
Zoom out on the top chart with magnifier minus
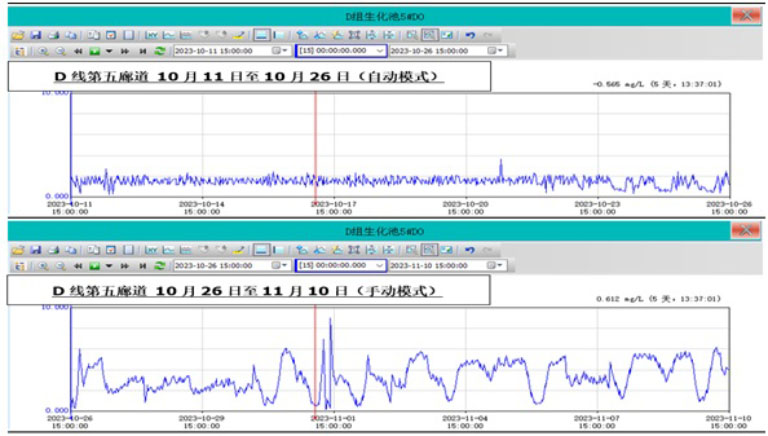pos(60,51)
